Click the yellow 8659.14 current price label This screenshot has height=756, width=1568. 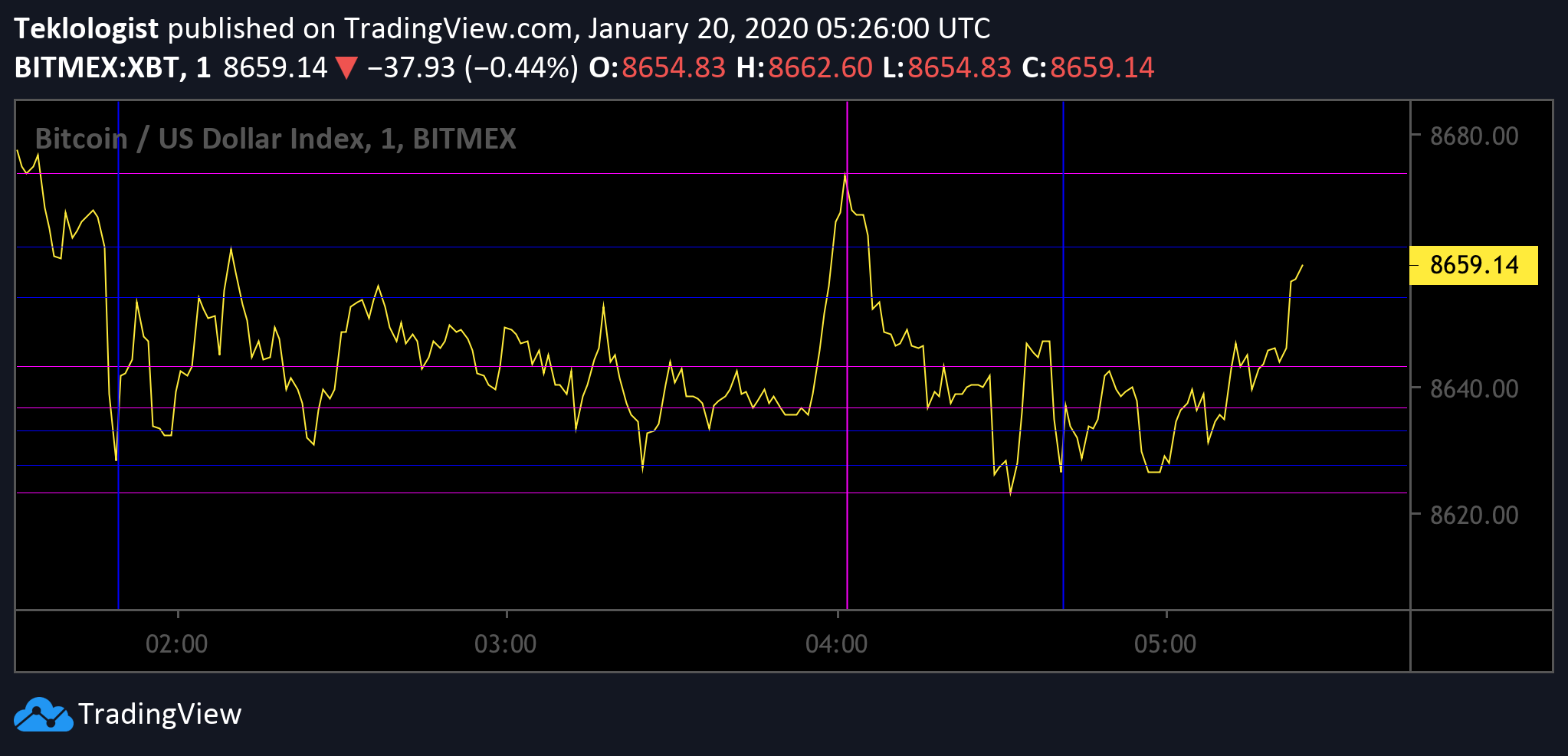pos(1474,265)
